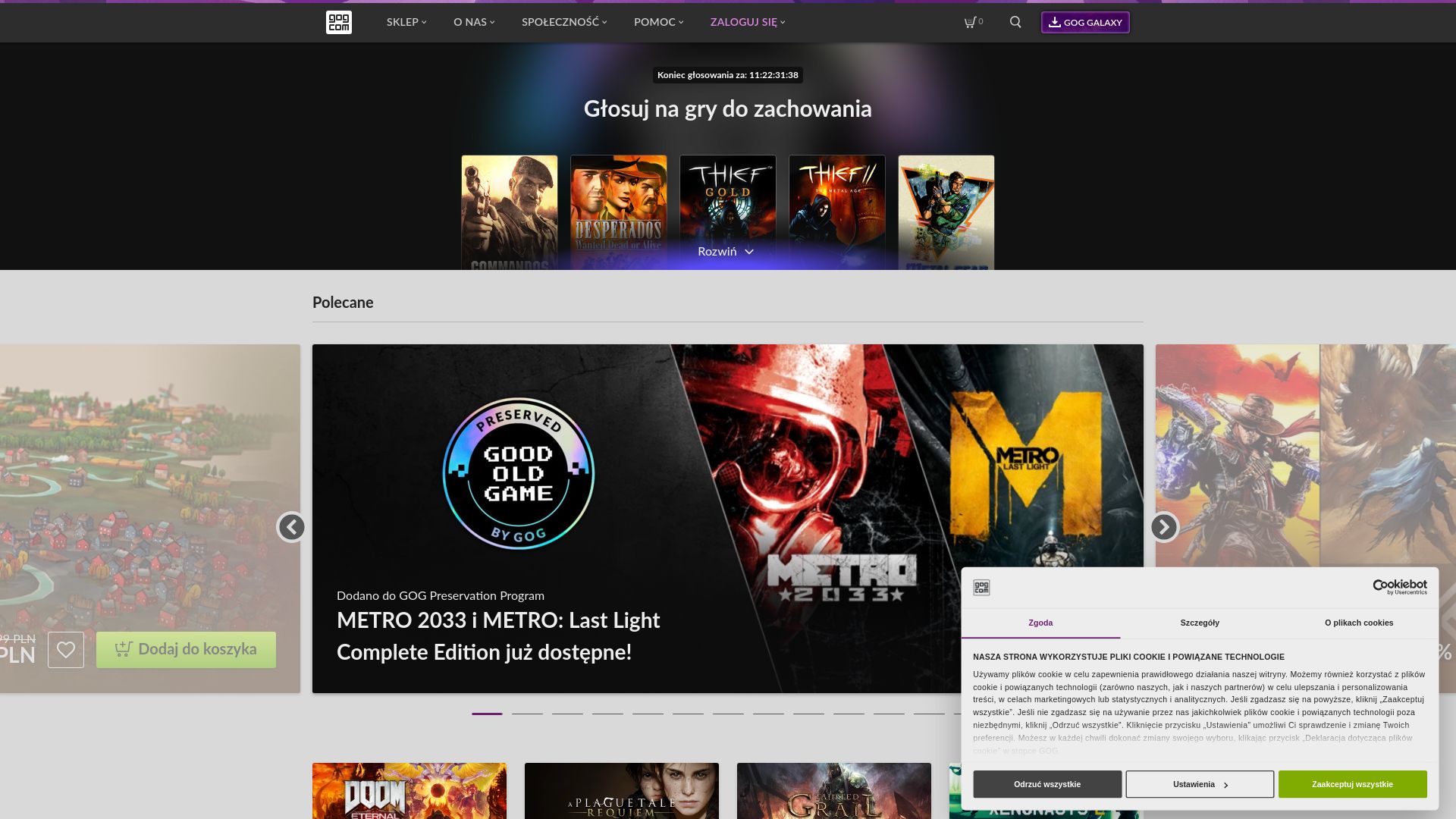Jump to the third carousel slide indicator
1456x819 pixels.
pyautogui.click(x=567, y=714)
